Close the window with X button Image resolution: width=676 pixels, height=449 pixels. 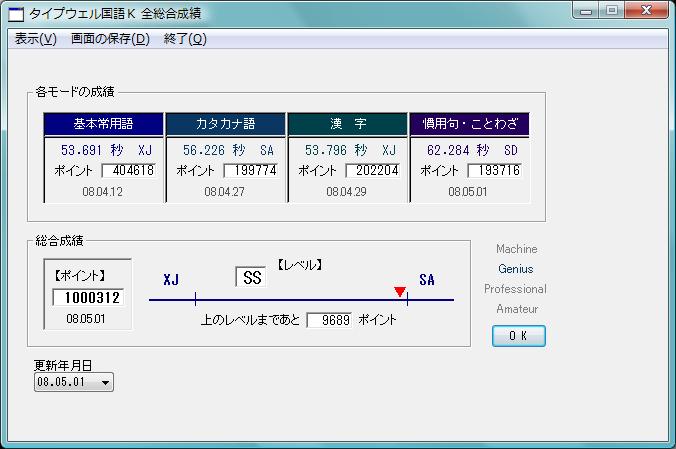point(646,11)
